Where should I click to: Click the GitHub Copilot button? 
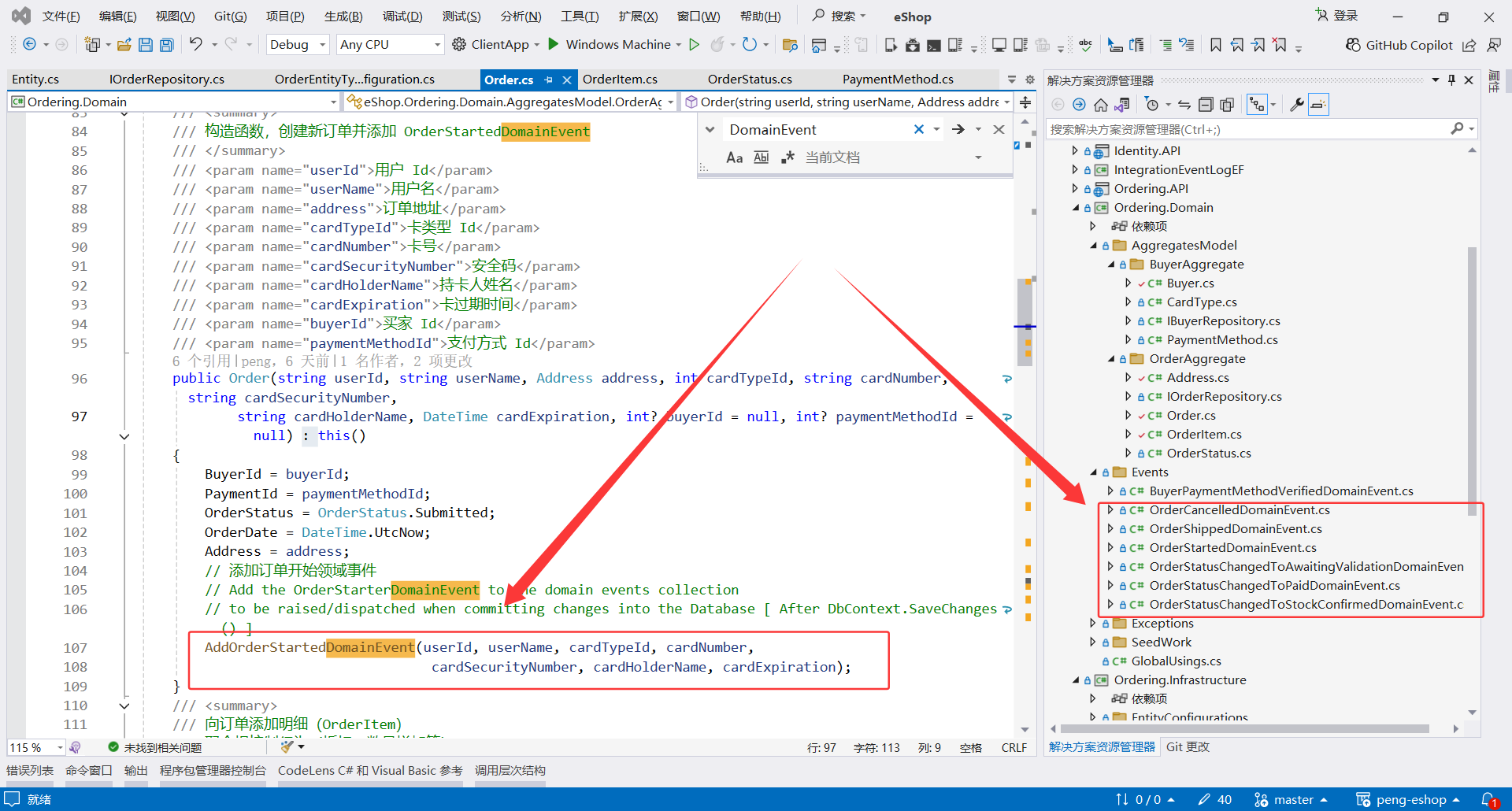[1399, 45]
